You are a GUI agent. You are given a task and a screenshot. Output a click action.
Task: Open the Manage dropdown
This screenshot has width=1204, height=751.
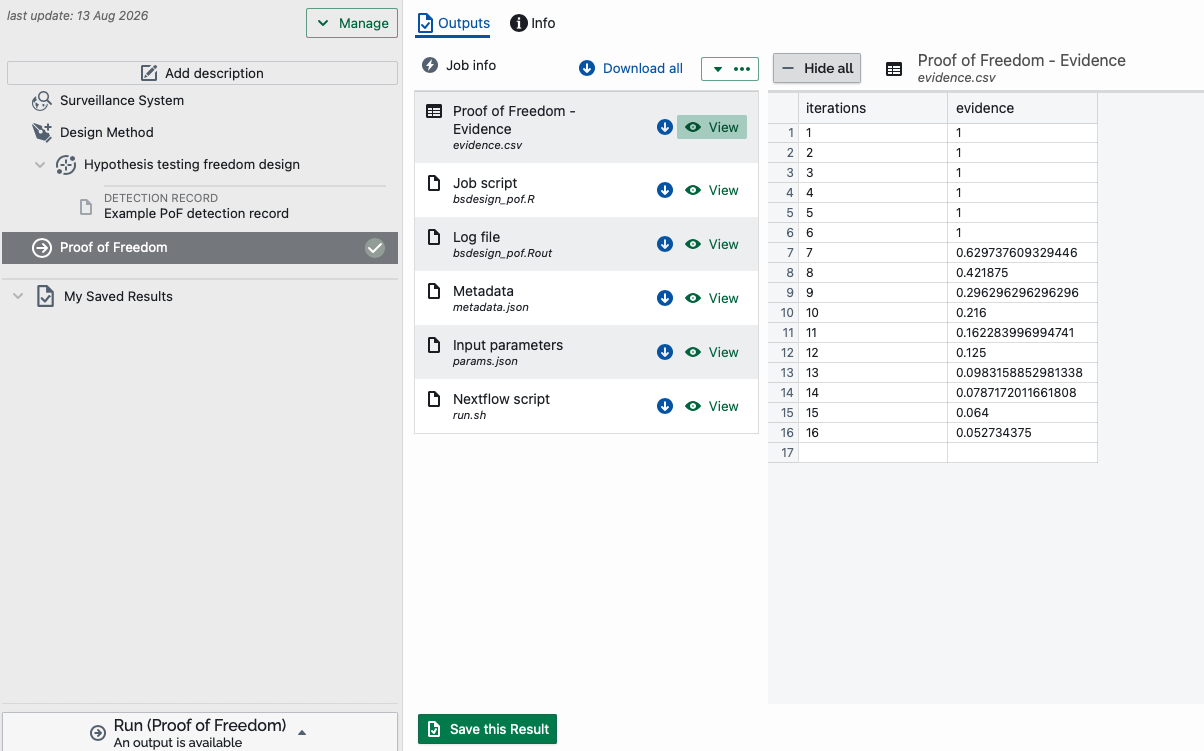(x=352, y=23)
